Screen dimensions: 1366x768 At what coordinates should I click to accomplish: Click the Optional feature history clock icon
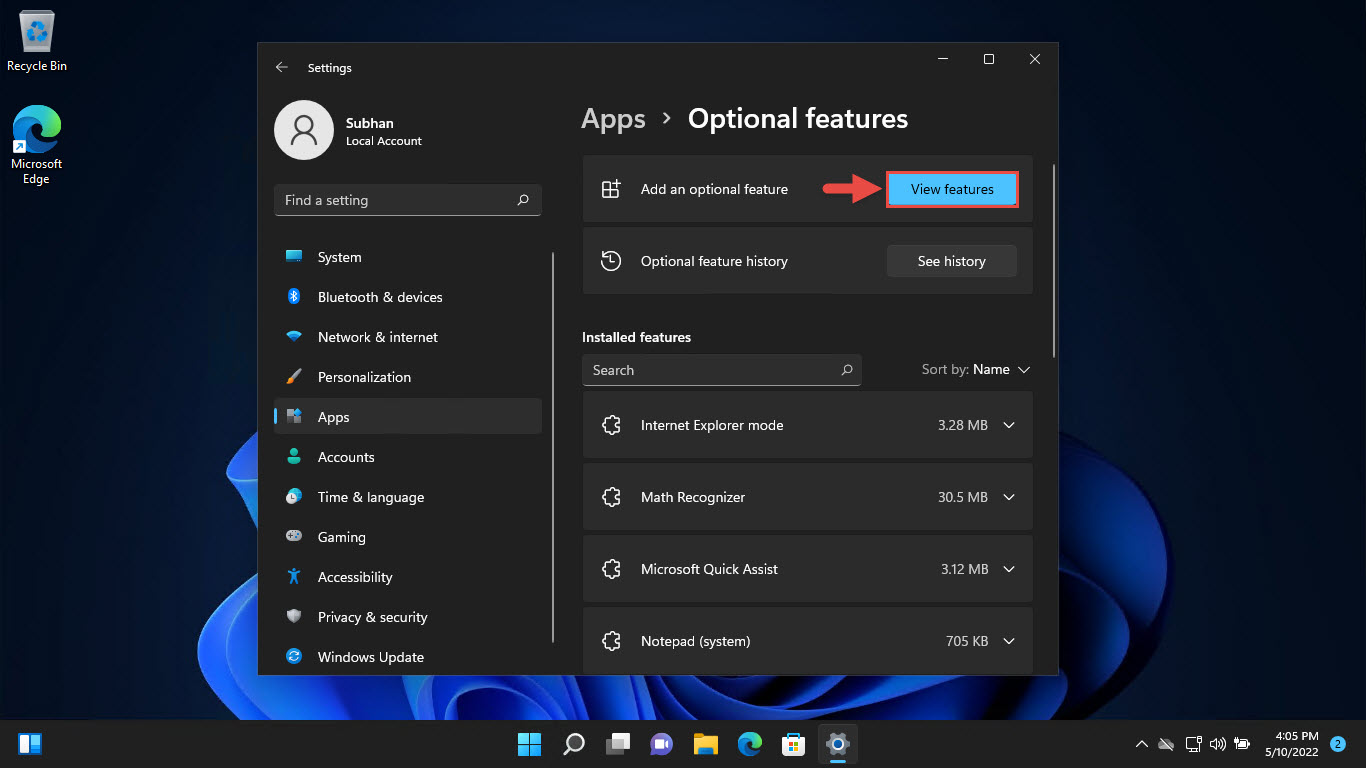point(610,261)
